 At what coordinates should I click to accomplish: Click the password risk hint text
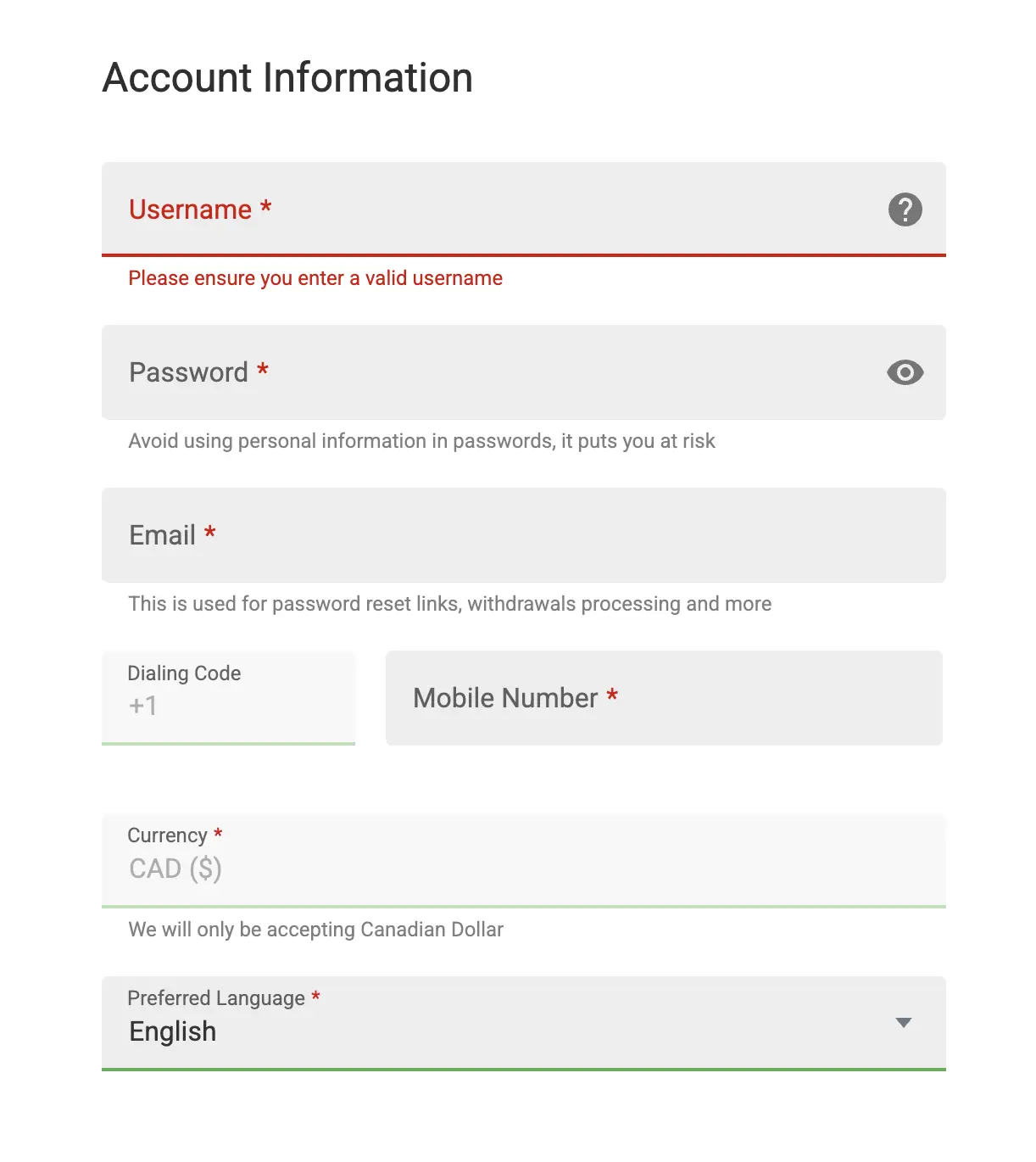click(x=421, y=441)
